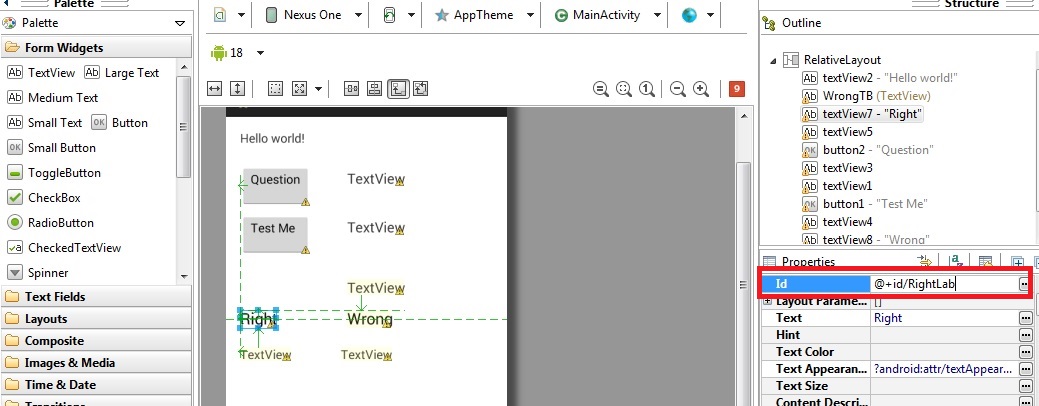
Task: Zoom in the layout canvas
Action: (x=700, y=89)
